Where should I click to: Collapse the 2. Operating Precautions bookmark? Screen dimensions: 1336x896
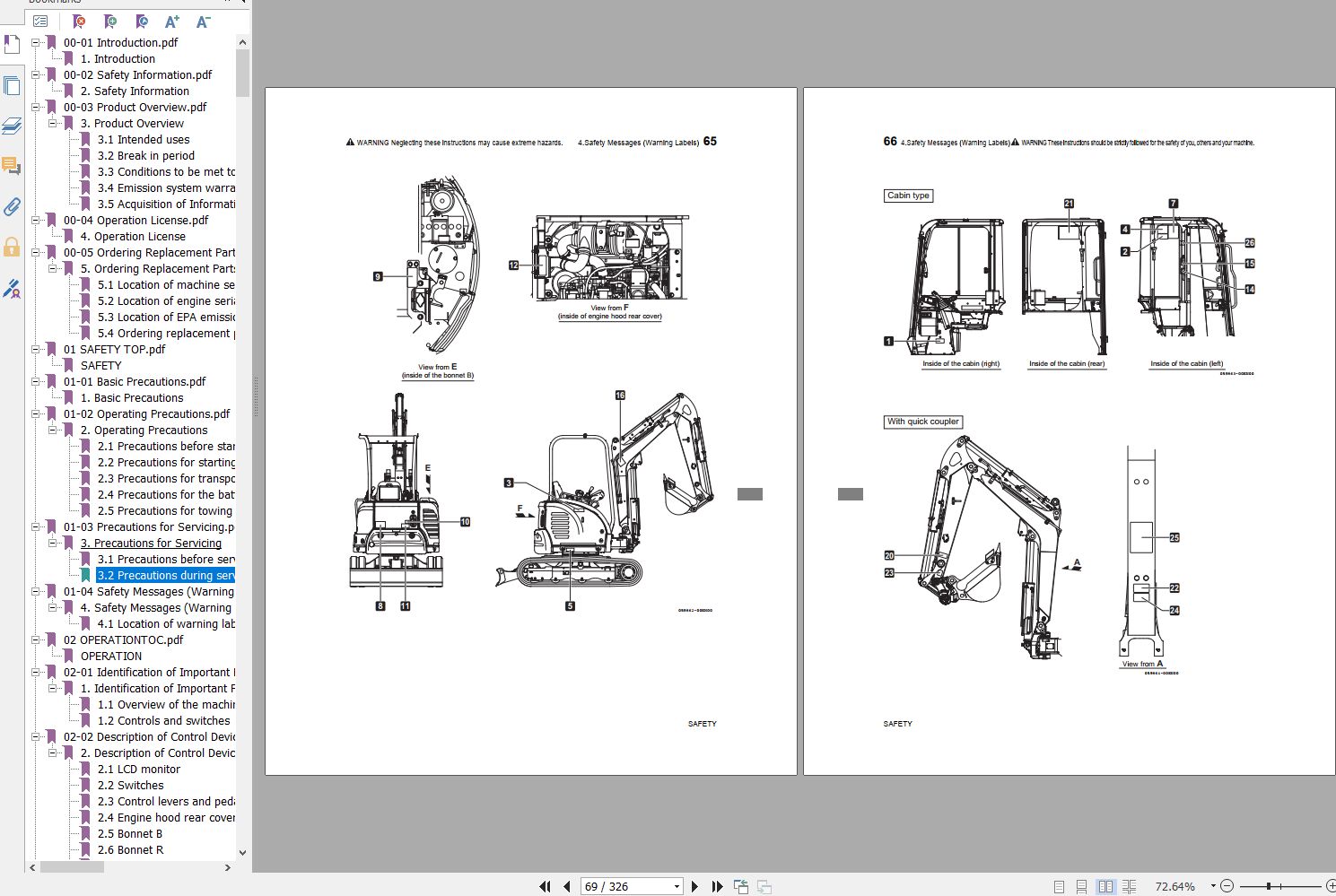[x=55, y=430]
